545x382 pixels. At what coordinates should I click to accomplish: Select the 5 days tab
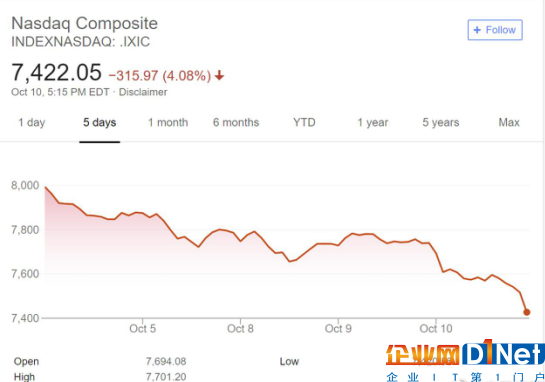tap(99, 122)
